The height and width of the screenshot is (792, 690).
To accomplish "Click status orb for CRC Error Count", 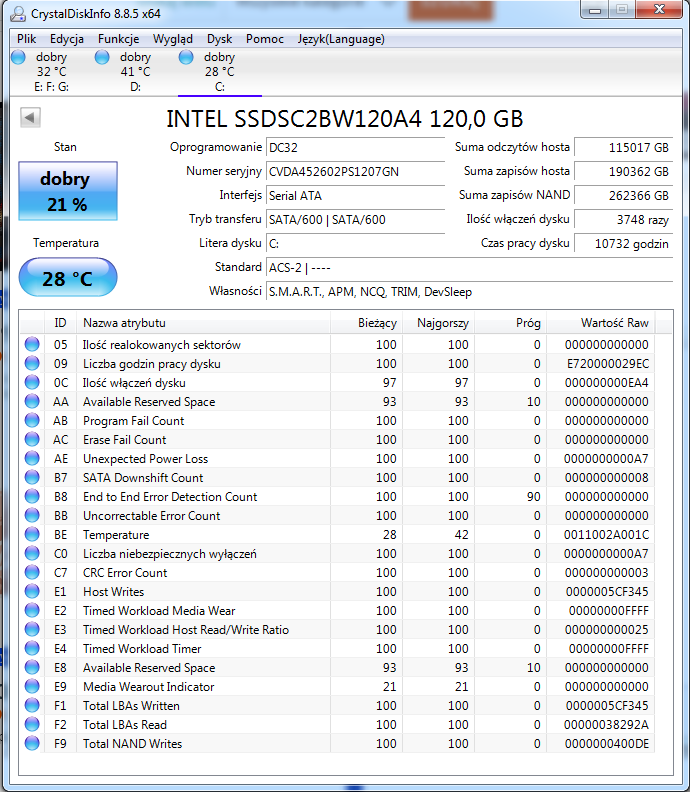I will pos(32,572).
